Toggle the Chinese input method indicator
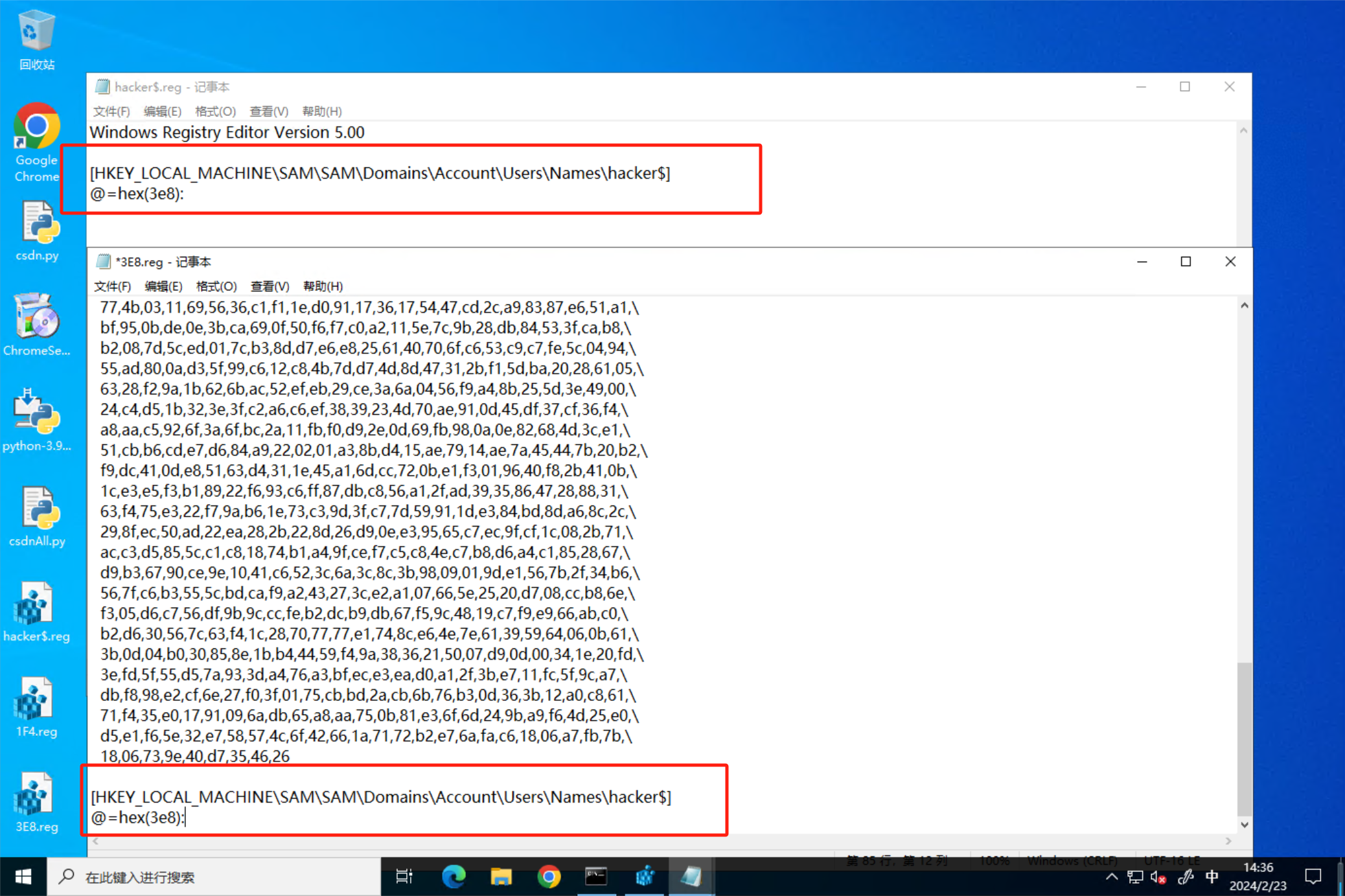Viewport: 1345px width, 896px height. point(1212,877)
